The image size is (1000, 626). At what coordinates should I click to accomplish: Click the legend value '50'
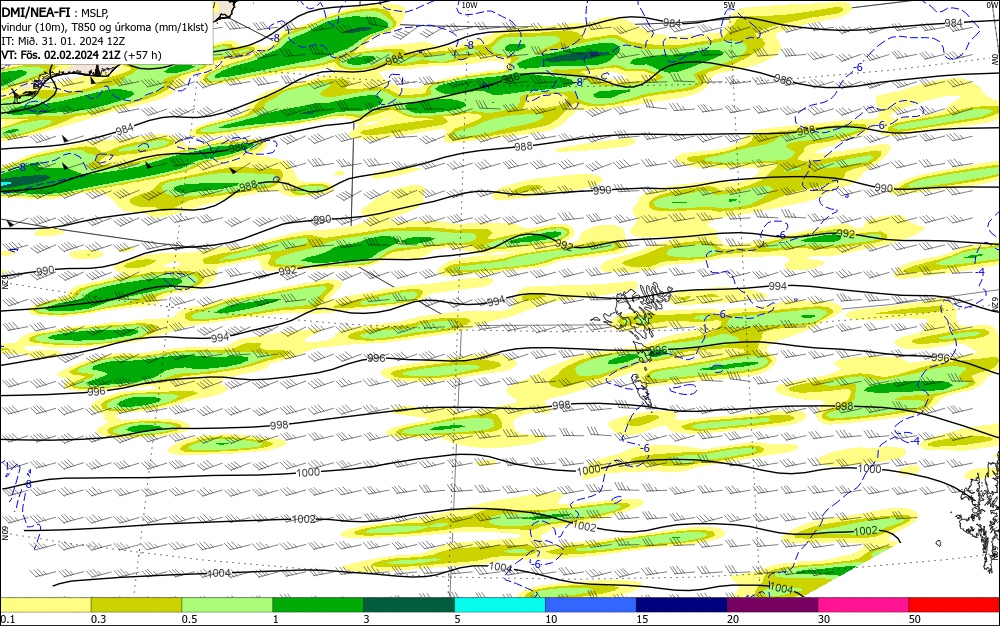[x=915, y=619]
